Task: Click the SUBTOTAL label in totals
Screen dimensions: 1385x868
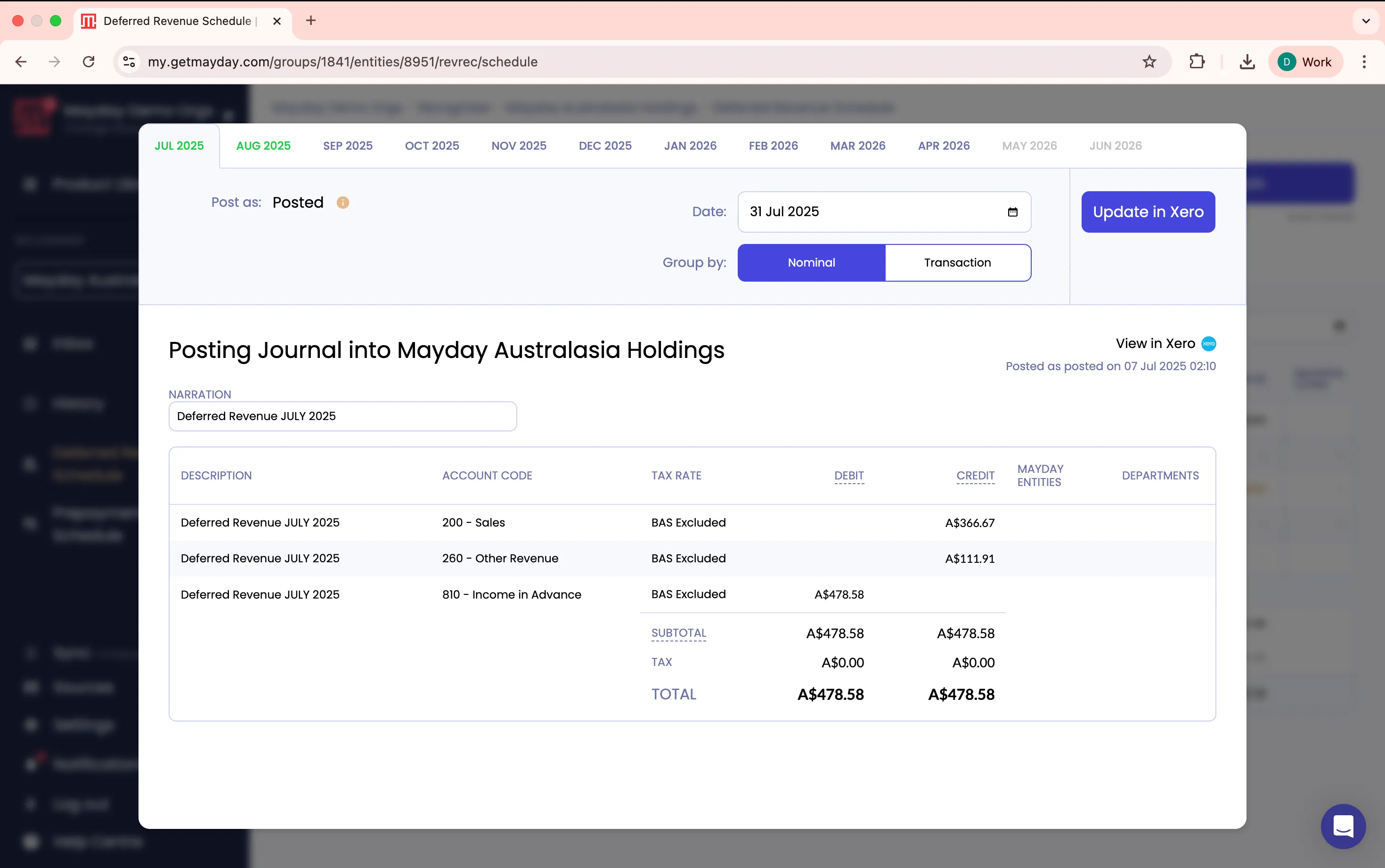Action: pos(678,633)
